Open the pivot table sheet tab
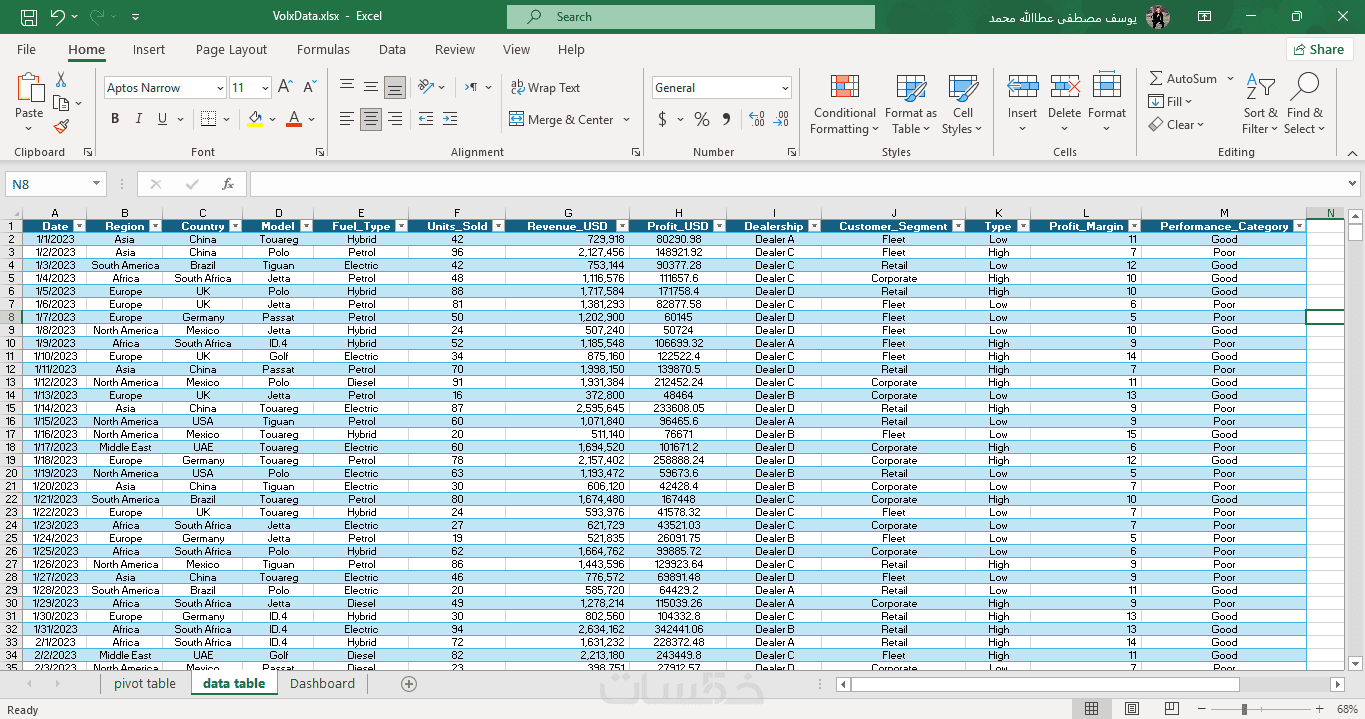This screenshot has width=1365, height=719. coord(144,684)
